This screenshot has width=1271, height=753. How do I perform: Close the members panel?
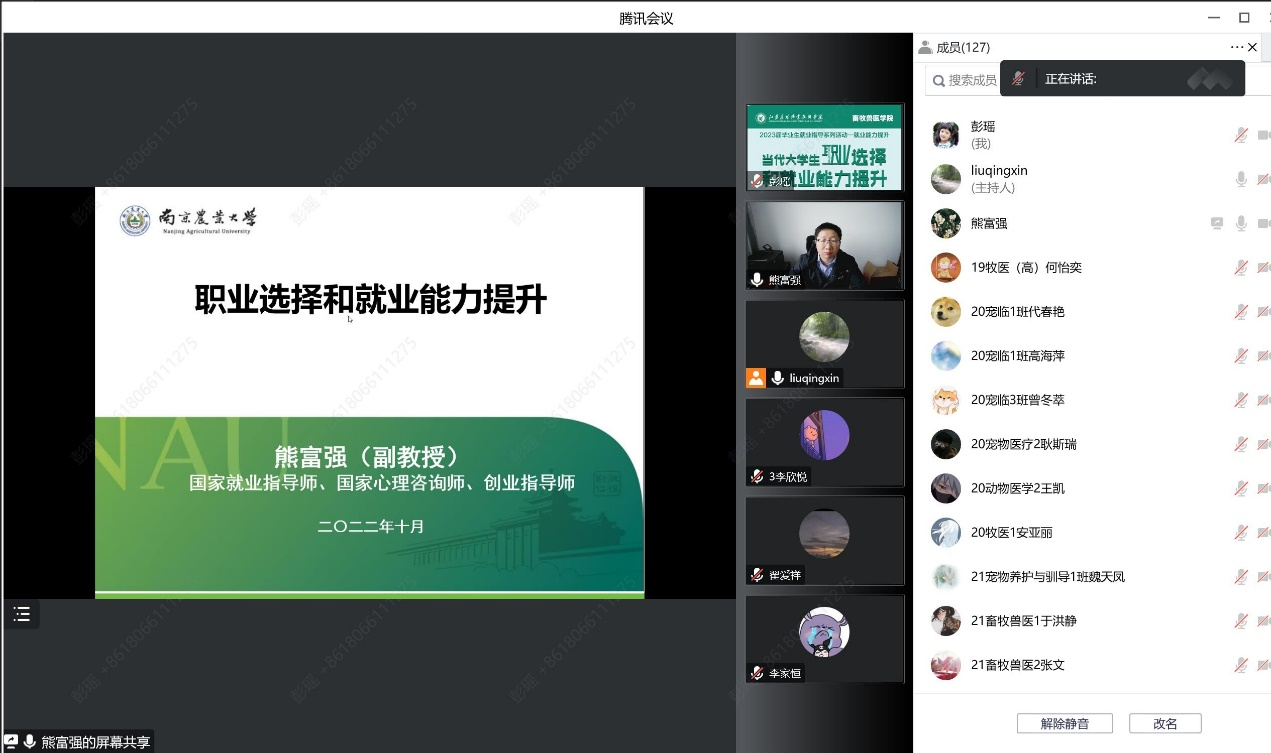coord(1253,47)
